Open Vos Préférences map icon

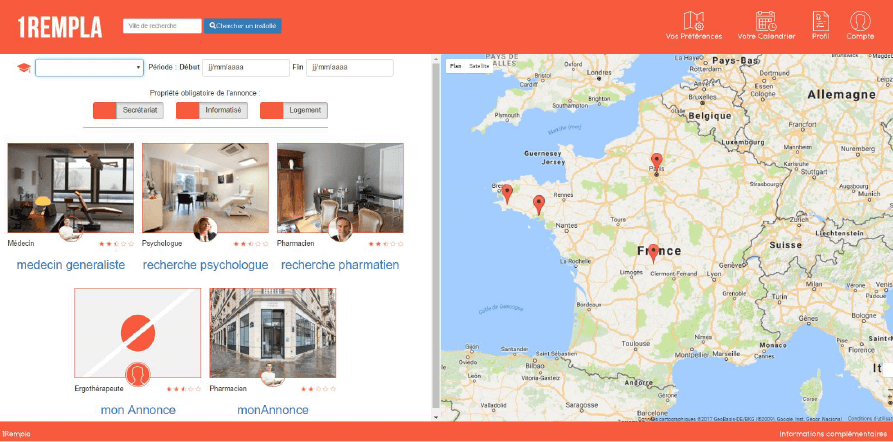click(x=693, y=21)
